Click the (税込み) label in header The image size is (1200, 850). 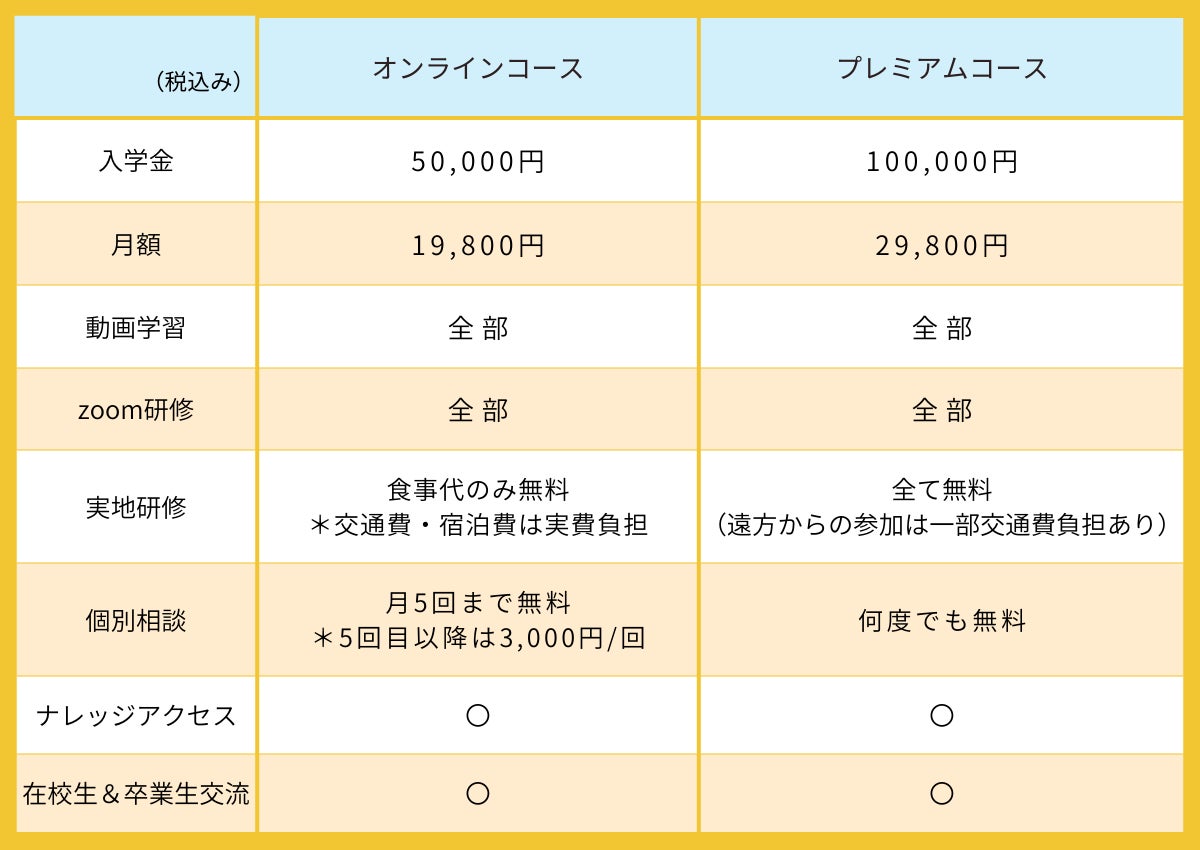pyautogui.click(x=199, y=84)
